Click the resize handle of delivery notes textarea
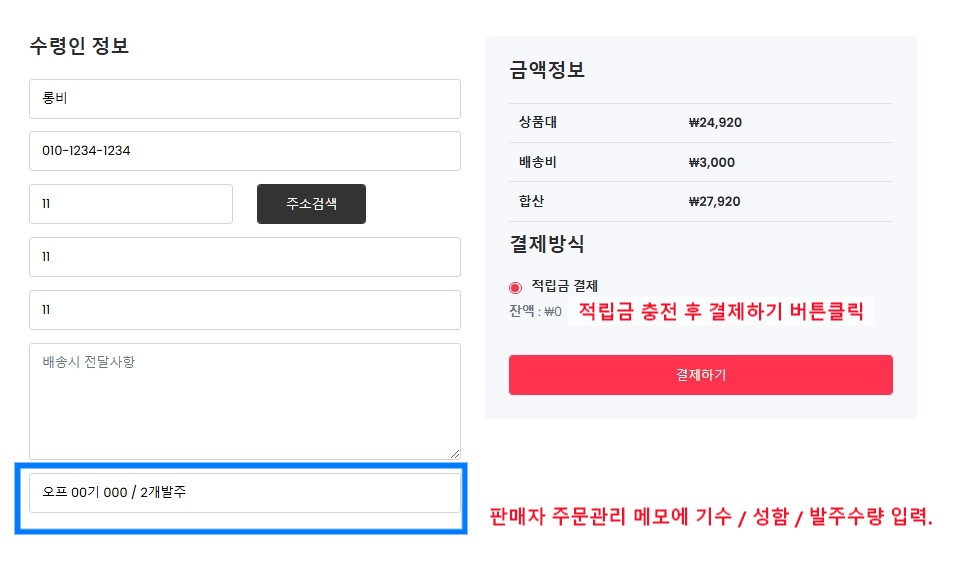 456,454
